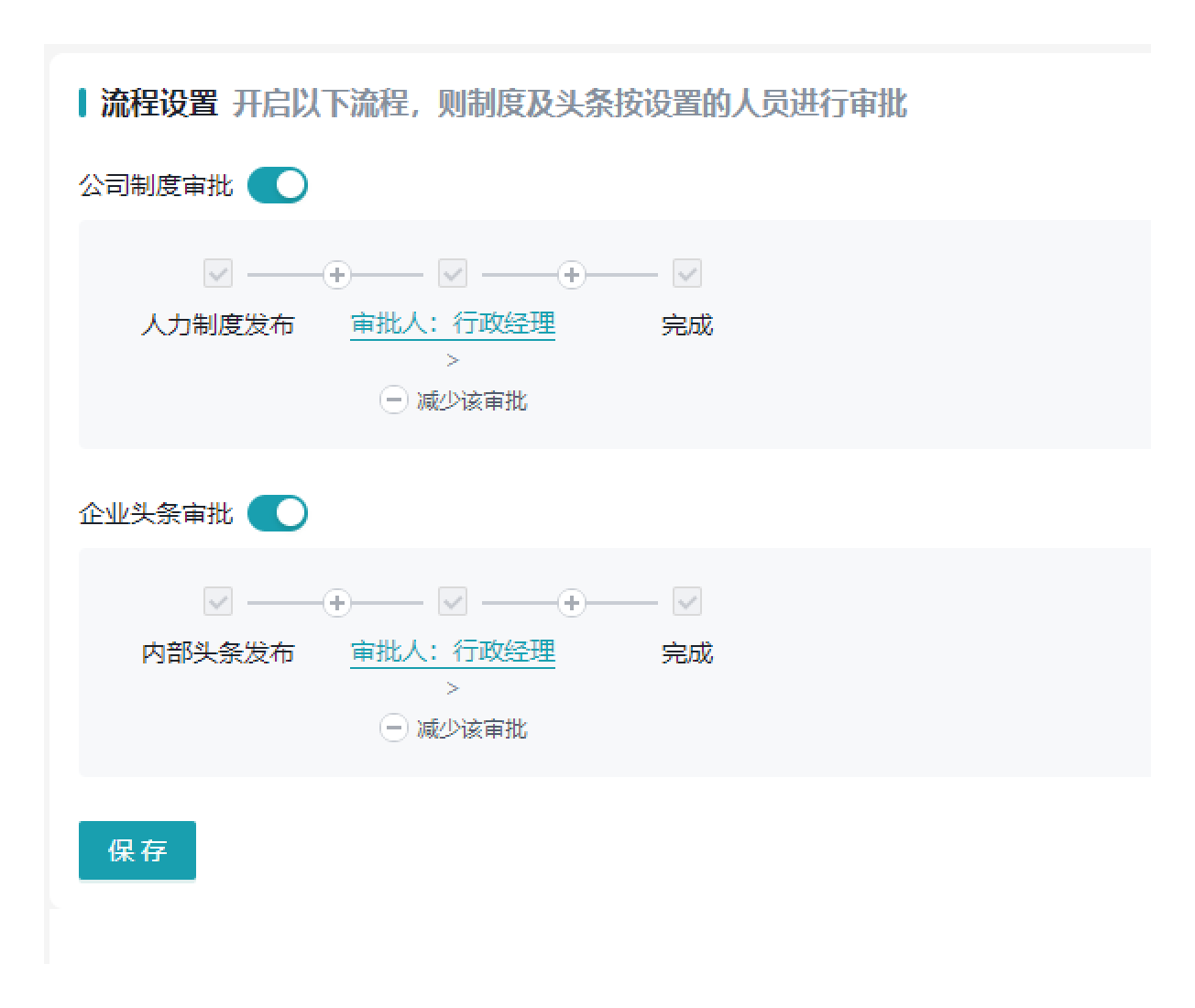The width and height of the screenshot is (1195, 1008).
Task: Click the 流程设置 section heading
Action: pos(159,104)
